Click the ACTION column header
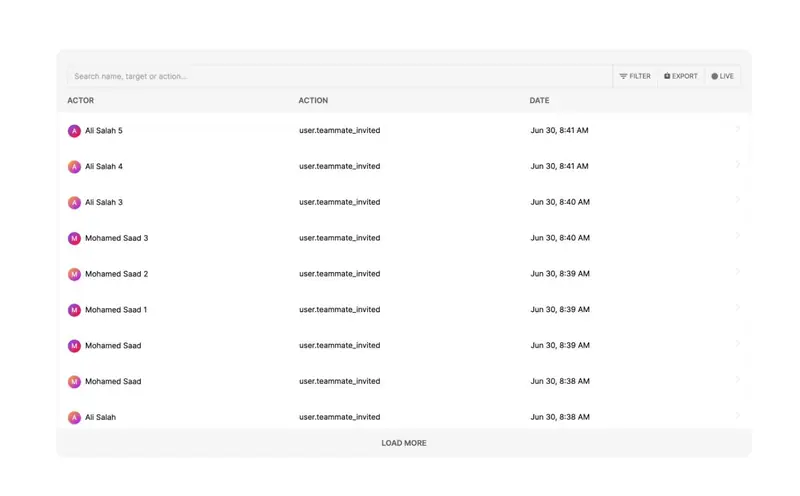Screen dimensions: 800x496 [313, 101]
